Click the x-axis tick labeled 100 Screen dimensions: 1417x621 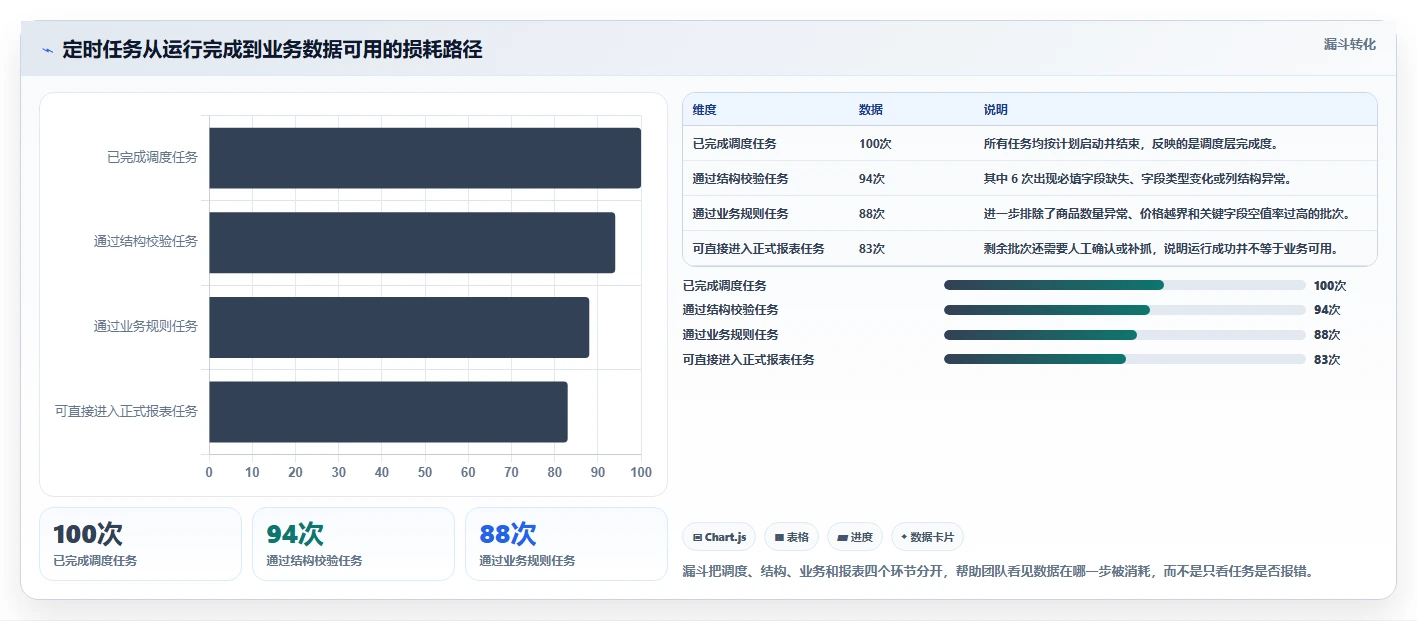point(641,472)
